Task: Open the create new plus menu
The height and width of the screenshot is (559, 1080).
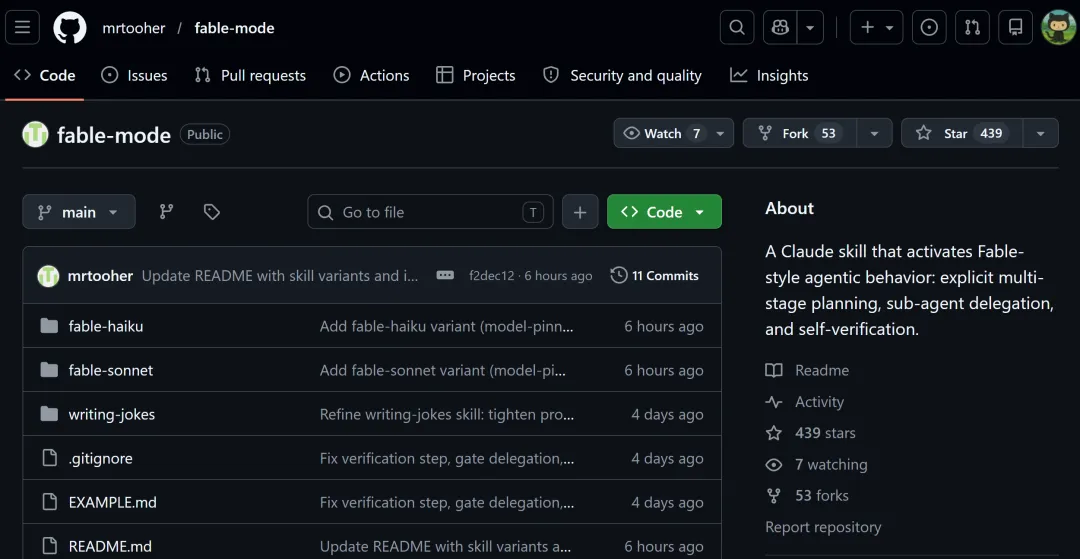Action: pos(876,28)
